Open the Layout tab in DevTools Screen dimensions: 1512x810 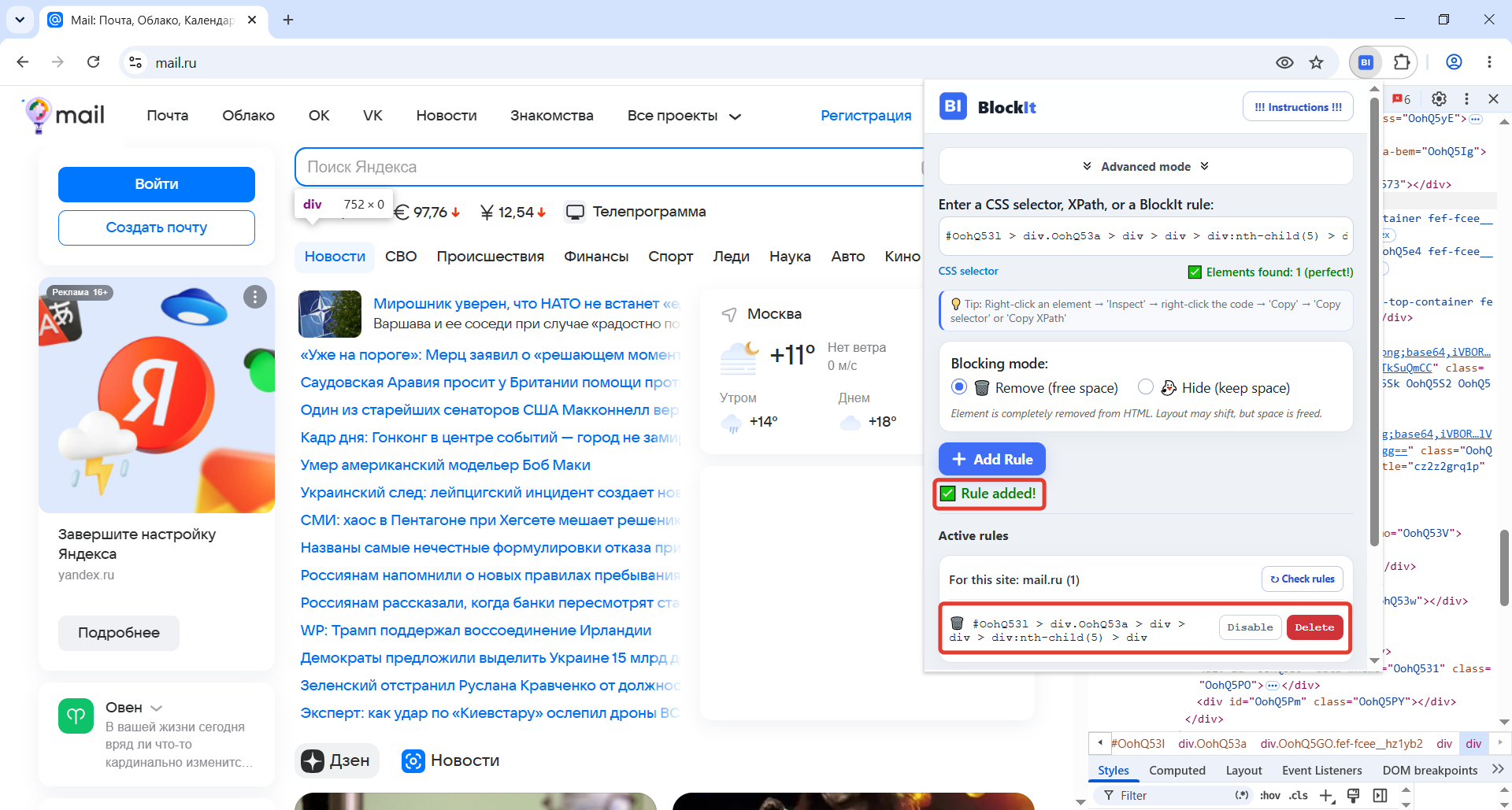click(1243, 771)
